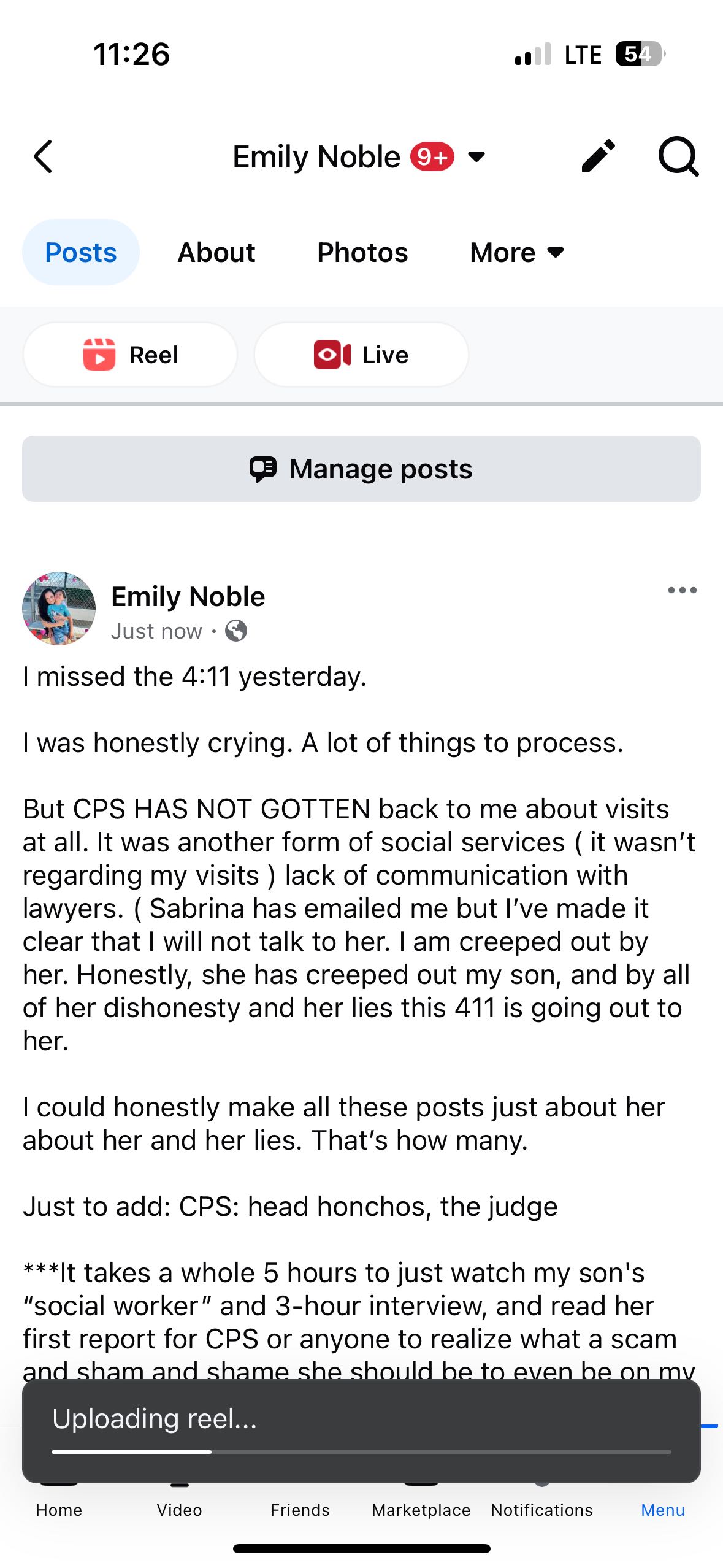
Task: Open the three-dots post options menu
Action: click(x=682, y=590)
